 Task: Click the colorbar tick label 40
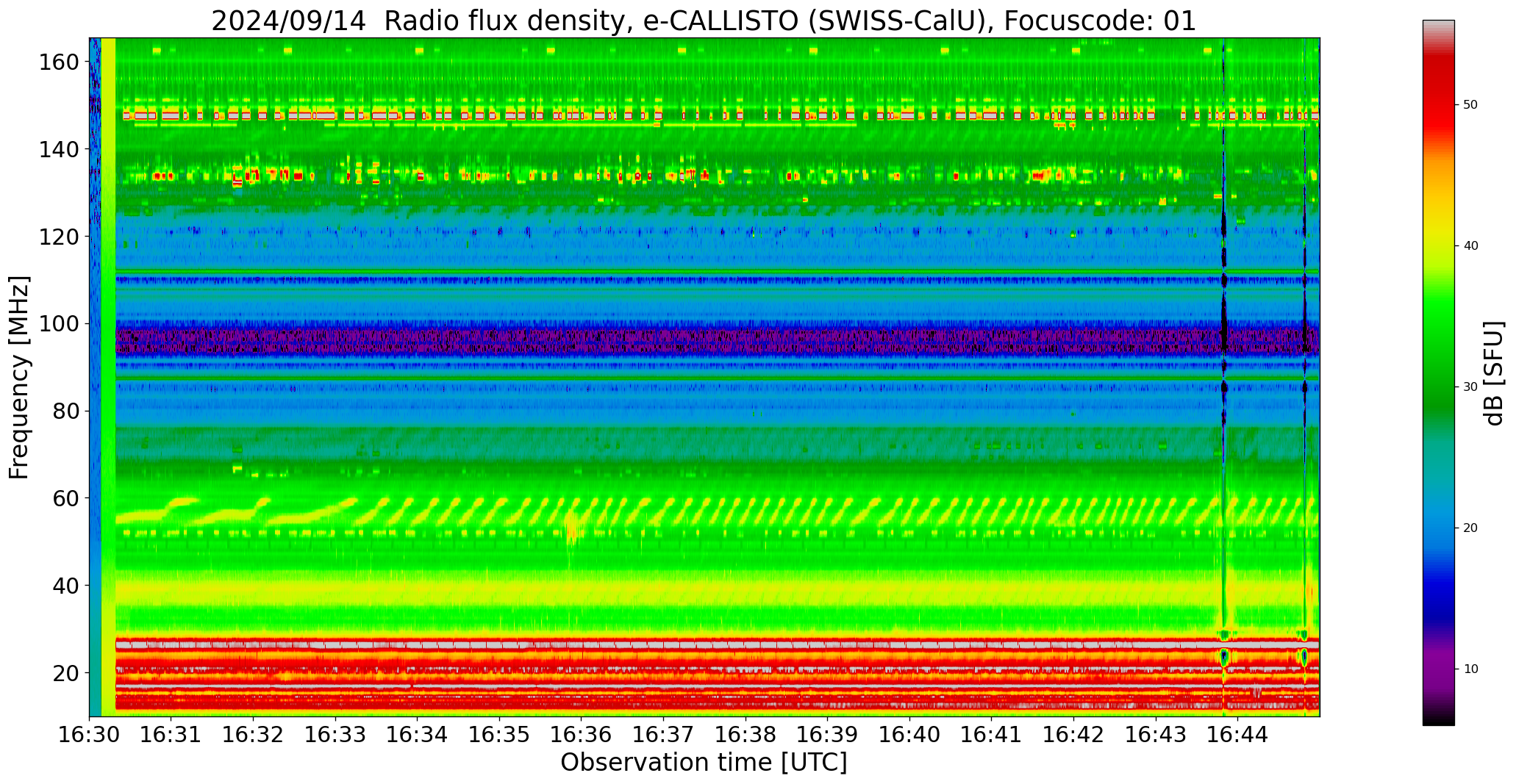pyautogui.click(x=1470, y=246)
